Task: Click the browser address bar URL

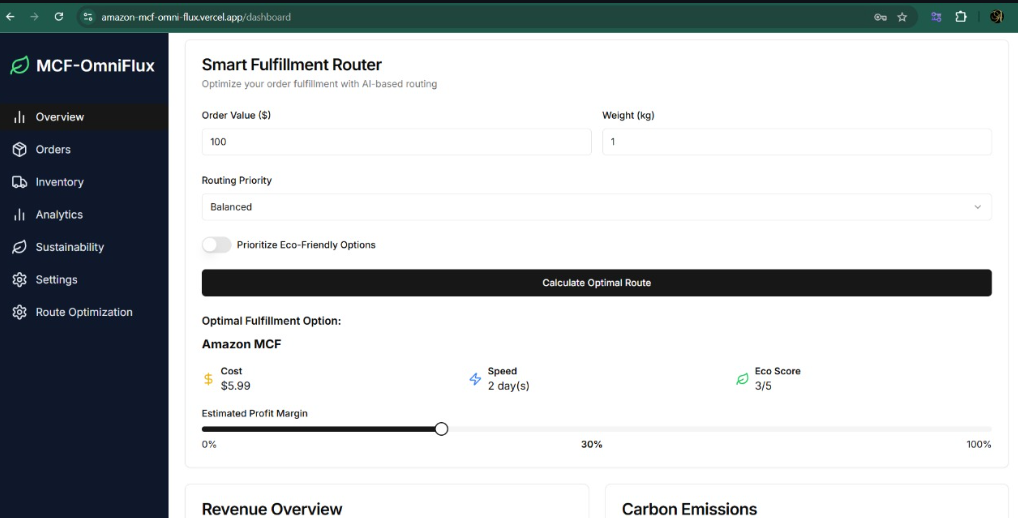Action: pyautogui.click(x=196, y=18)
